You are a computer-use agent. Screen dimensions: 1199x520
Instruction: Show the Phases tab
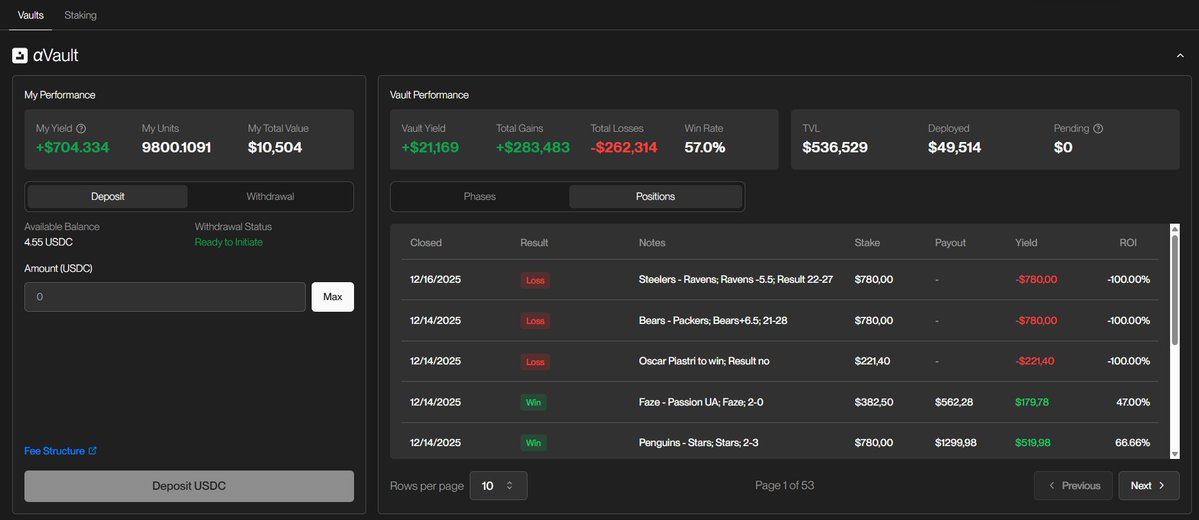point(479,197)
